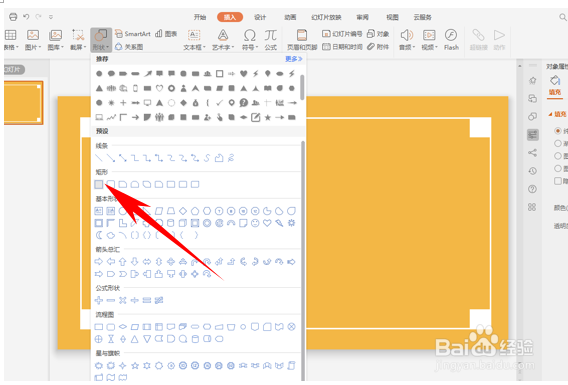Open the 符号 symbol dropdown
Screen dimensions: 568x385
(250, 39)
